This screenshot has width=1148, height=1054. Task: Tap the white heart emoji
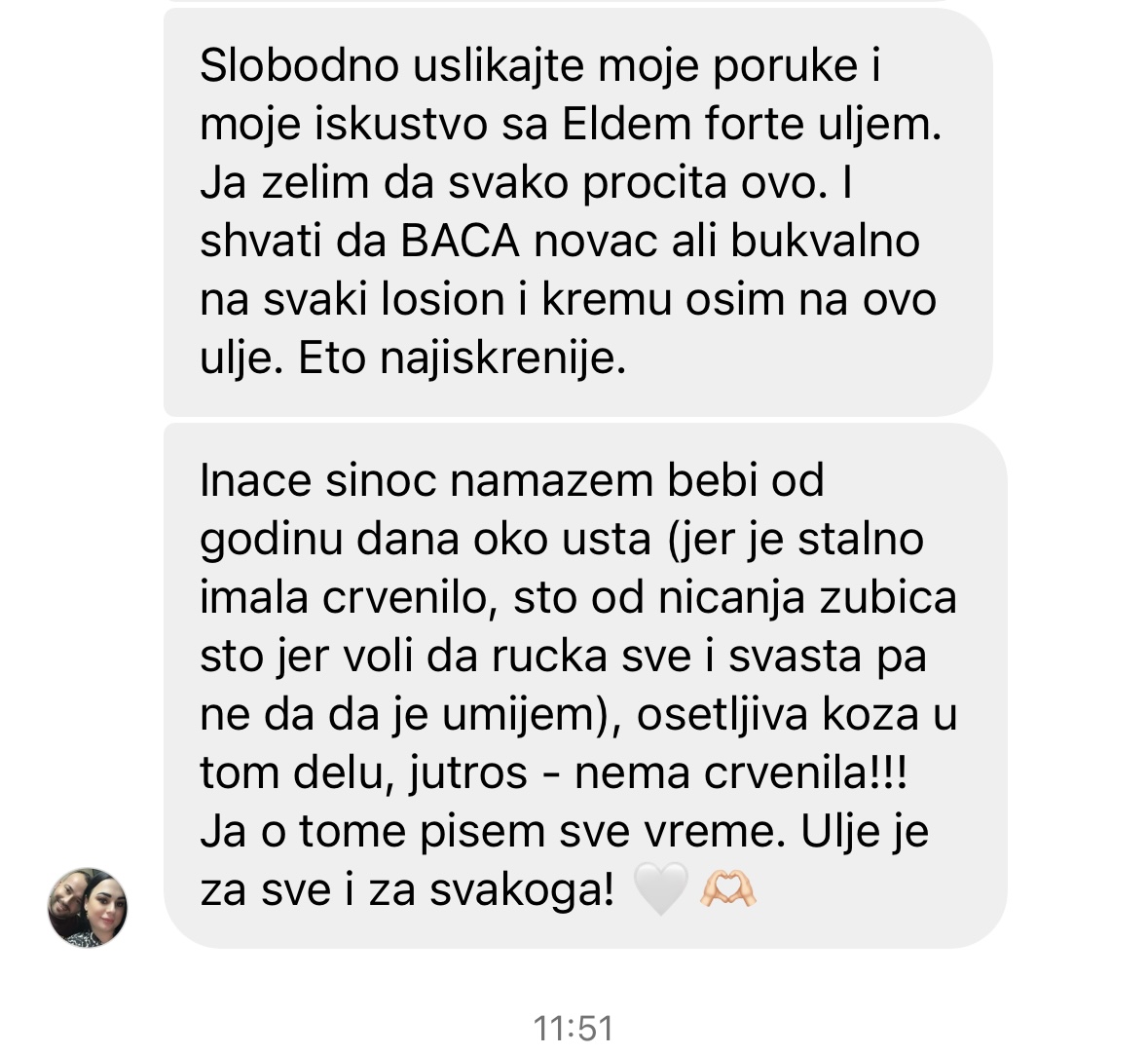click(660, 889)
